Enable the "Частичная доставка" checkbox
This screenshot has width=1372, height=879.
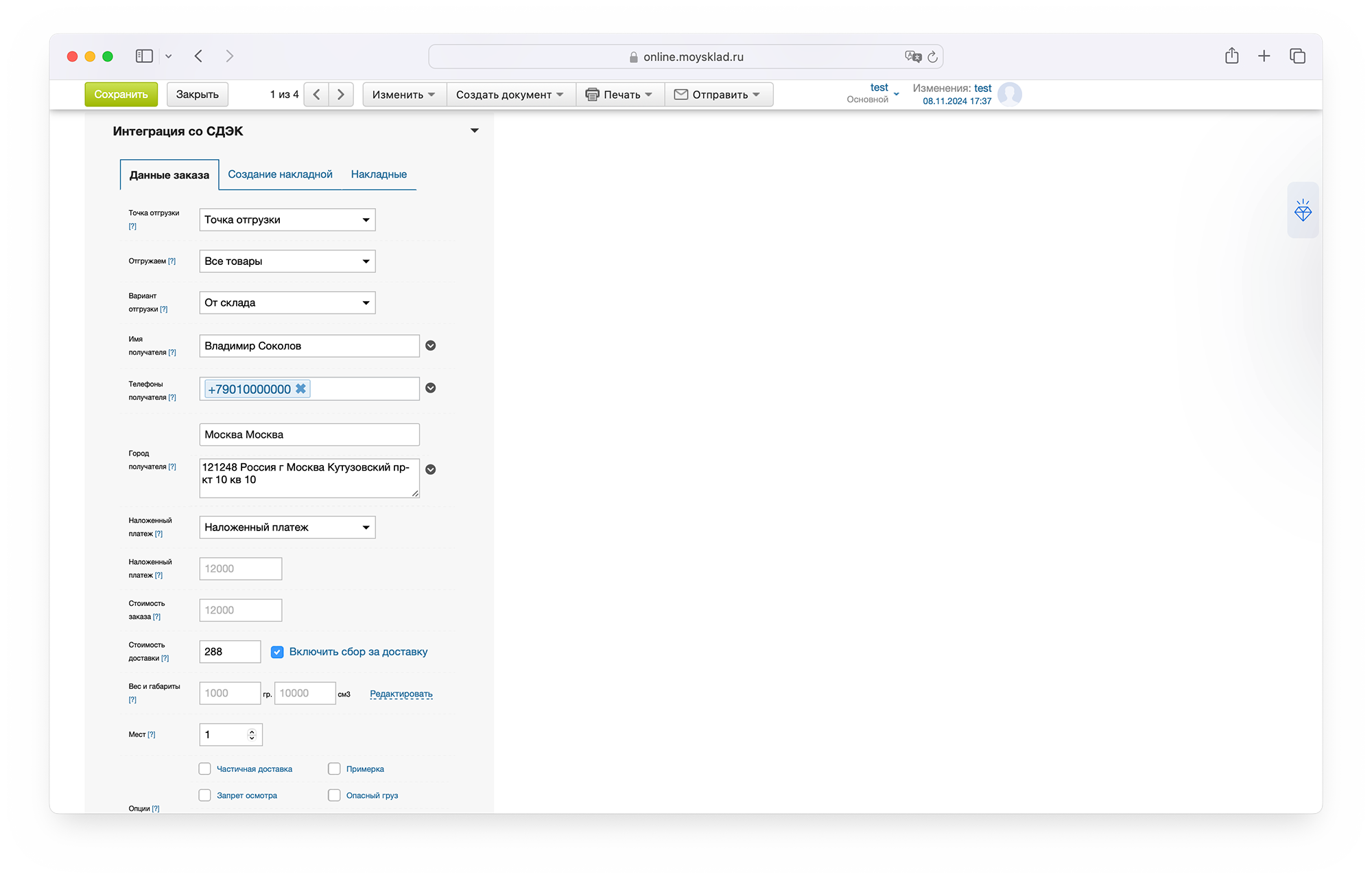pos(205,769)
